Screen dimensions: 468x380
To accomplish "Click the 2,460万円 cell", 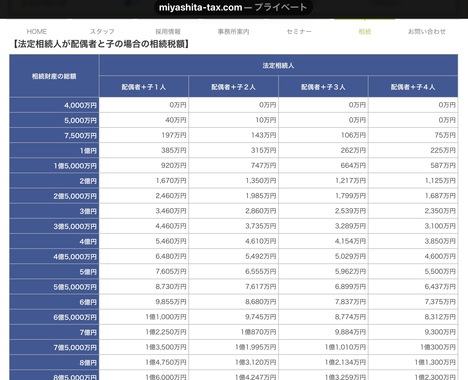I will tap(144, 196).
